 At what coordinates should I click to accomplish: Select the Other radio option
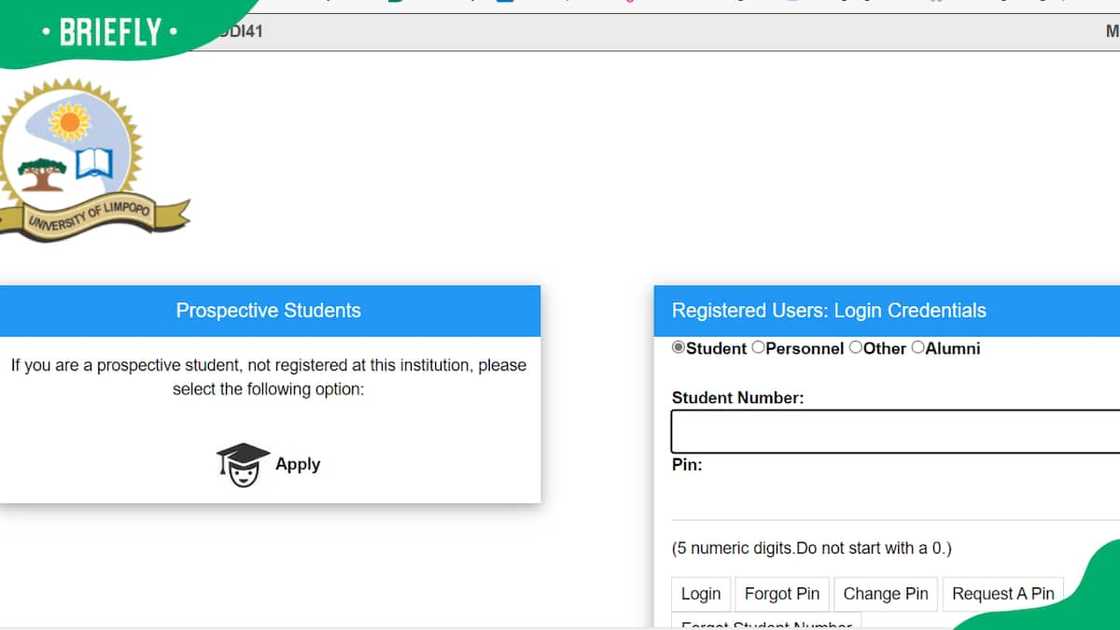tap(855, 348)
